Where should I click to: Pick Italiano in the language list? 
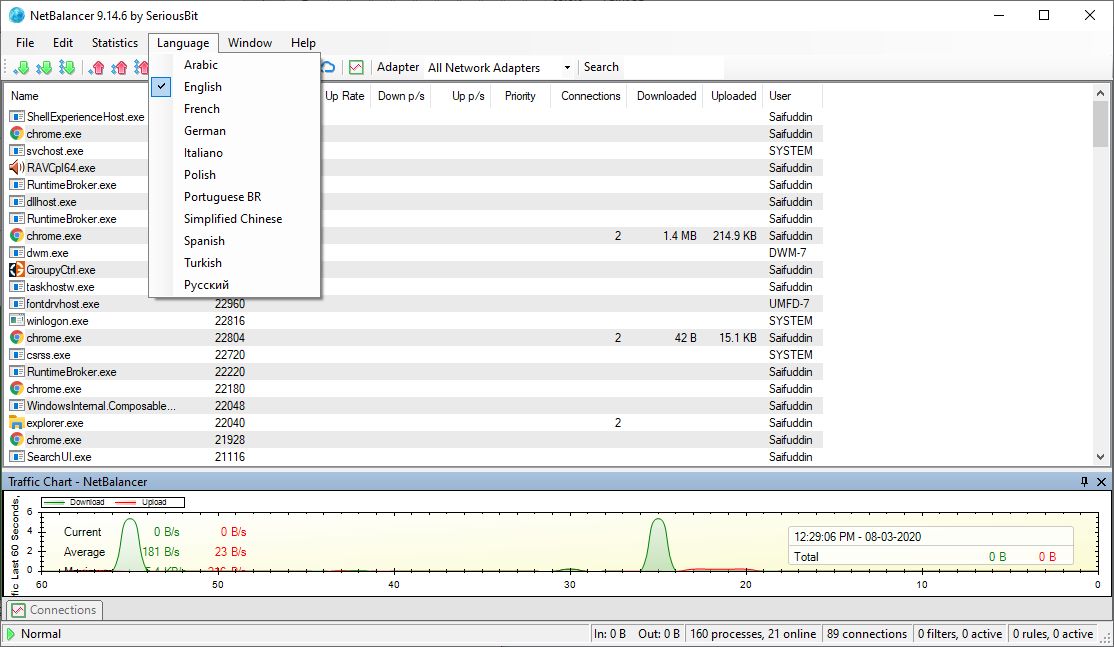point(234,153)
